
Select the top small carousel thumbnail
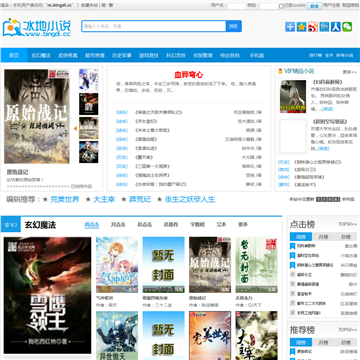coord(89,80)
